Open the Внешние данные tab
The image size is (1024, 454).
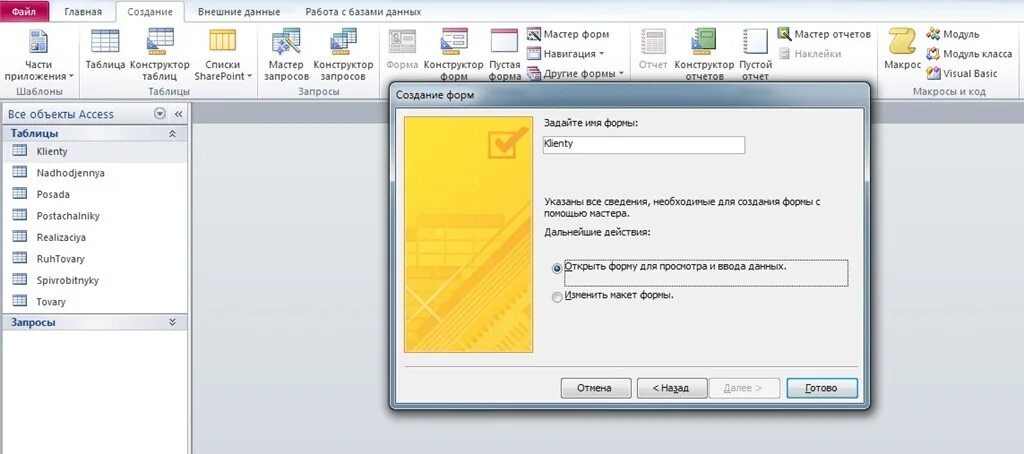pos(239,12)
